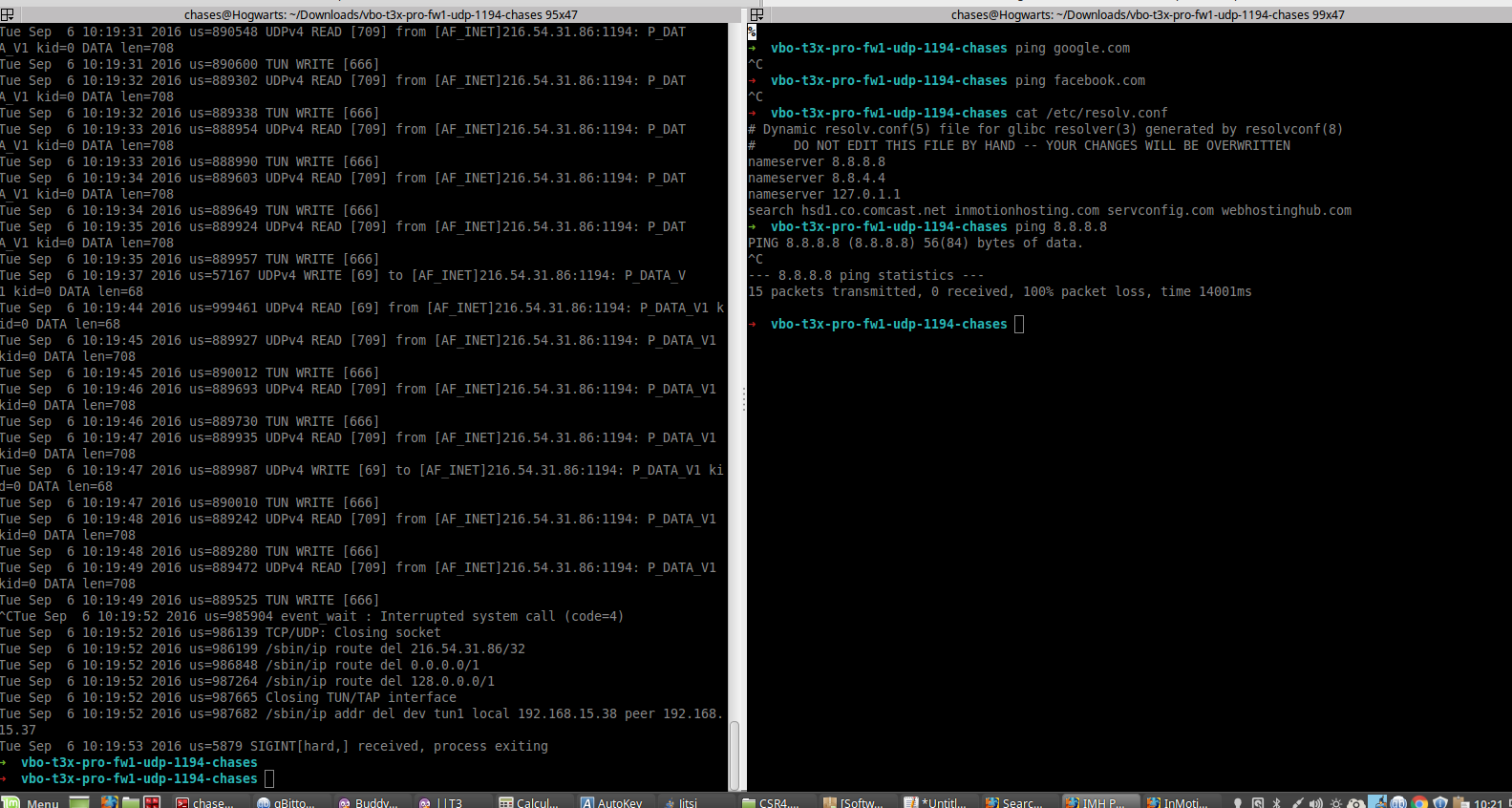This screenshot has height=808, width=1512.
Task: Open the Jitsi window from taskbar
Action: (680, 802)
